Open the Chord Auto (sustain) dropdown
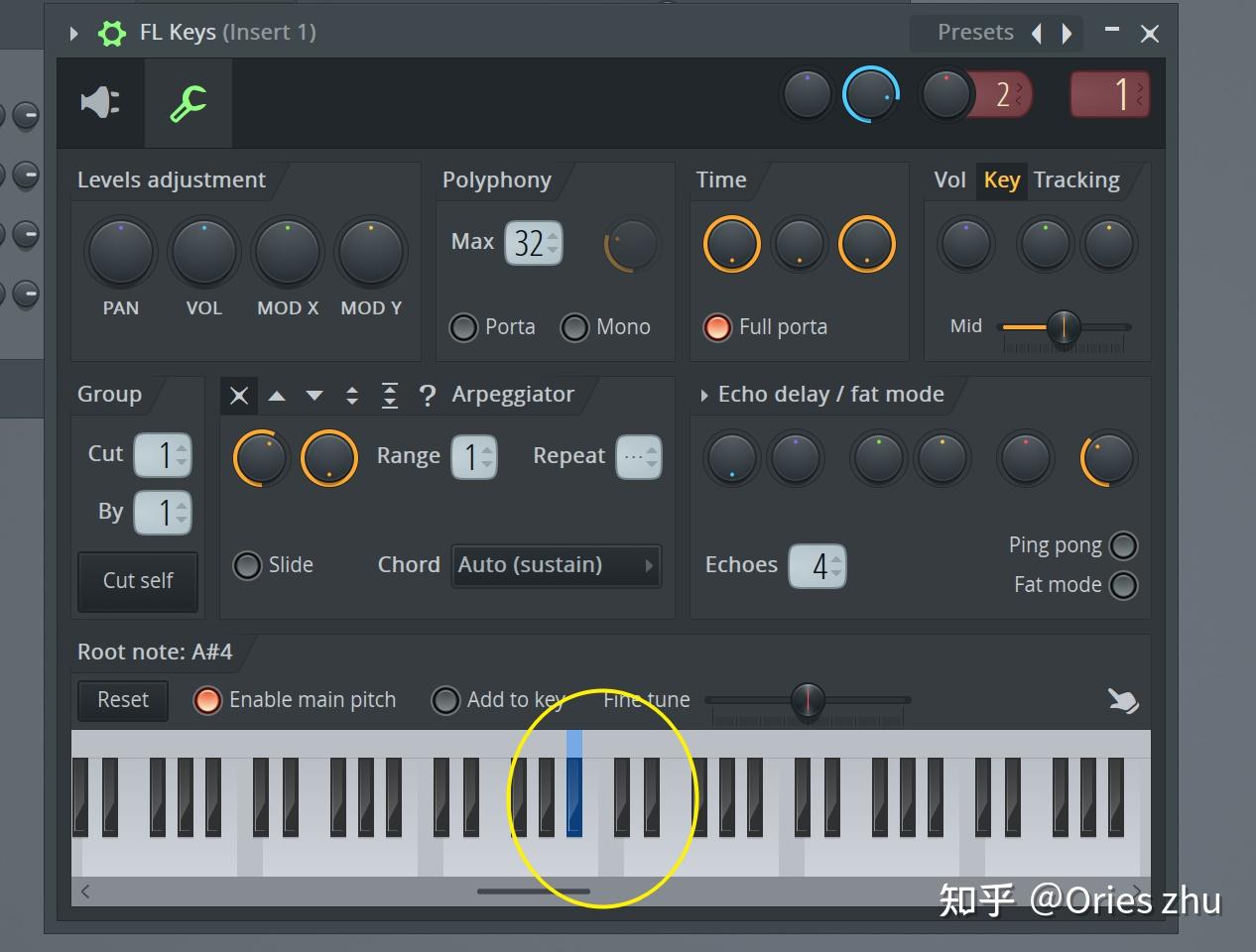The image size is (1256, 952). point(556,564)
